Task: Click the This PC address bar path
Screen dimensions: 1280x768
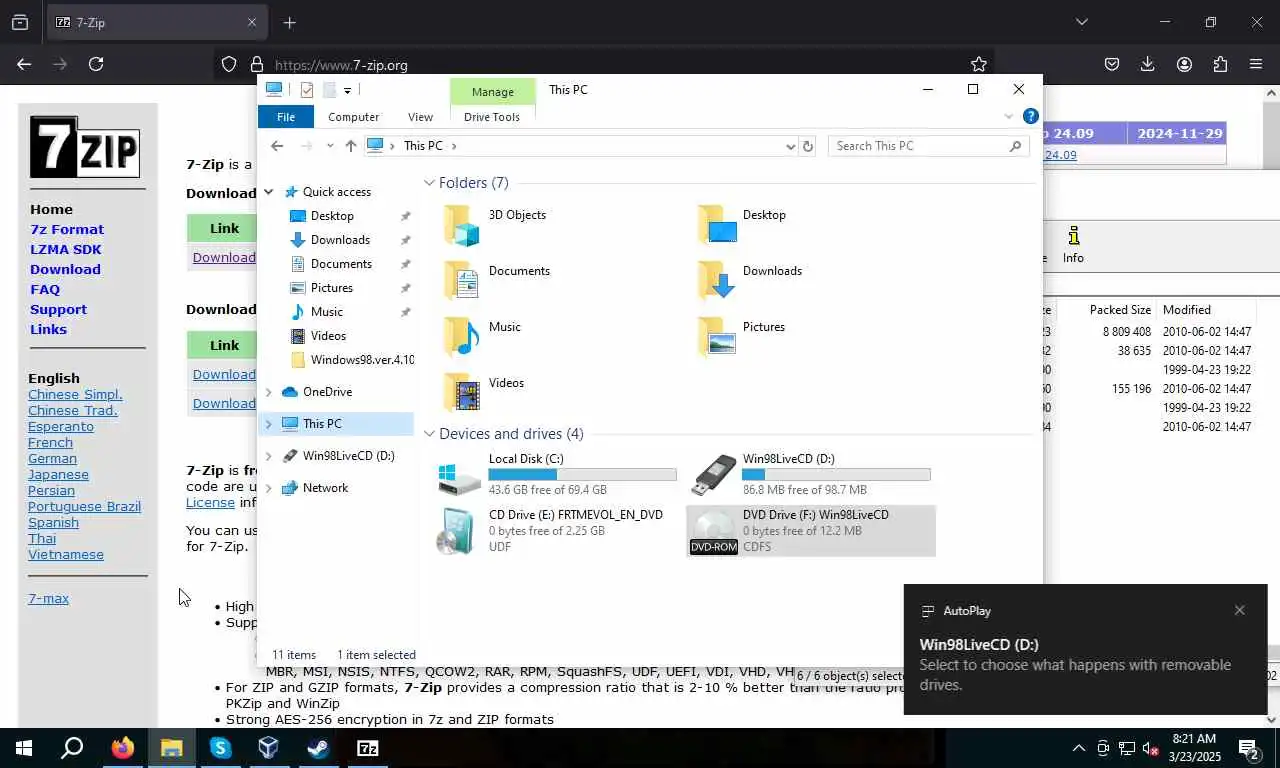Action: (x=424, y=146)
